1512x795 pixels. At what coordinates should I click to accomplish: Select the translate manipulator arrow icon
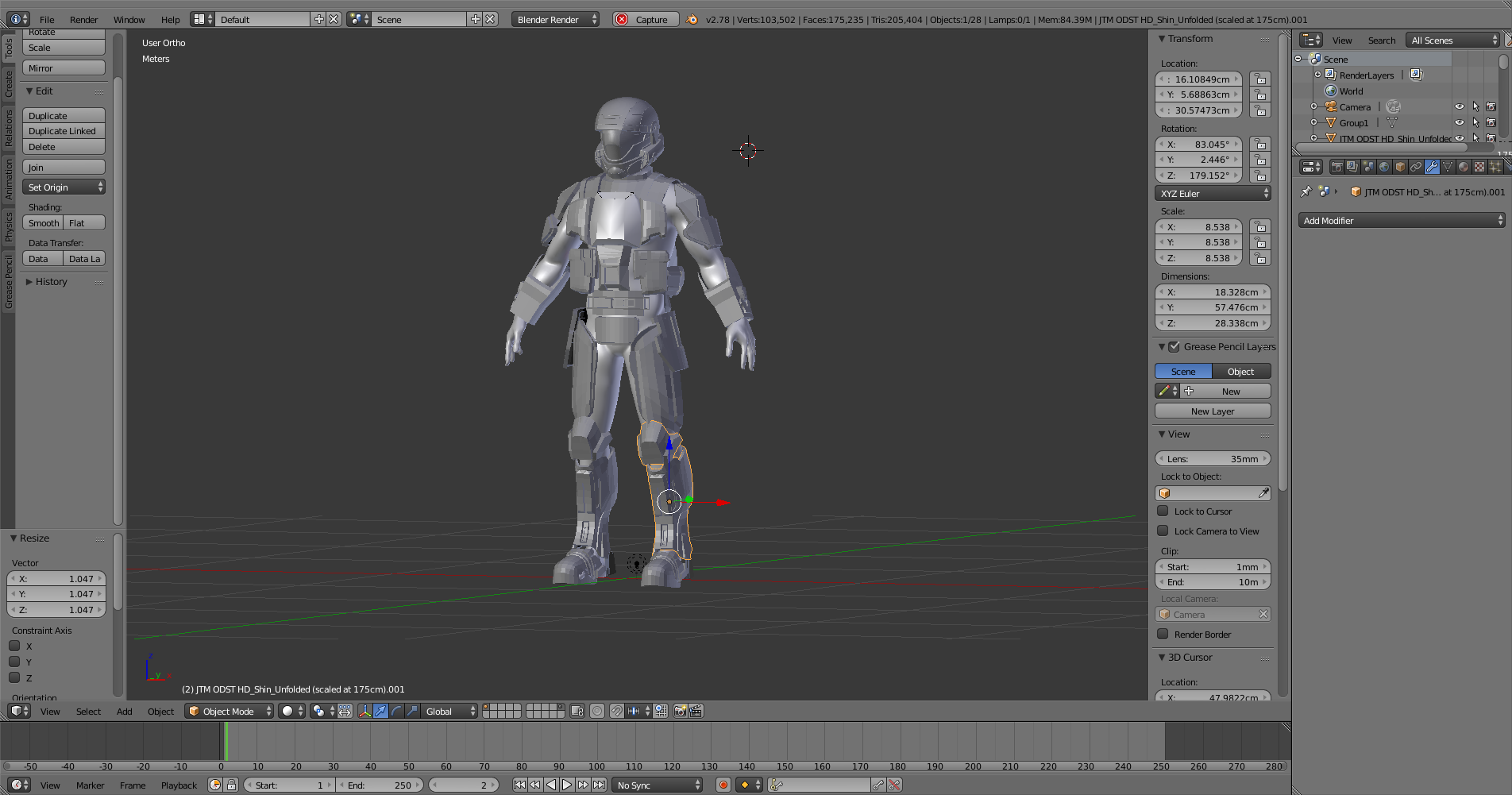click(381, 711)
